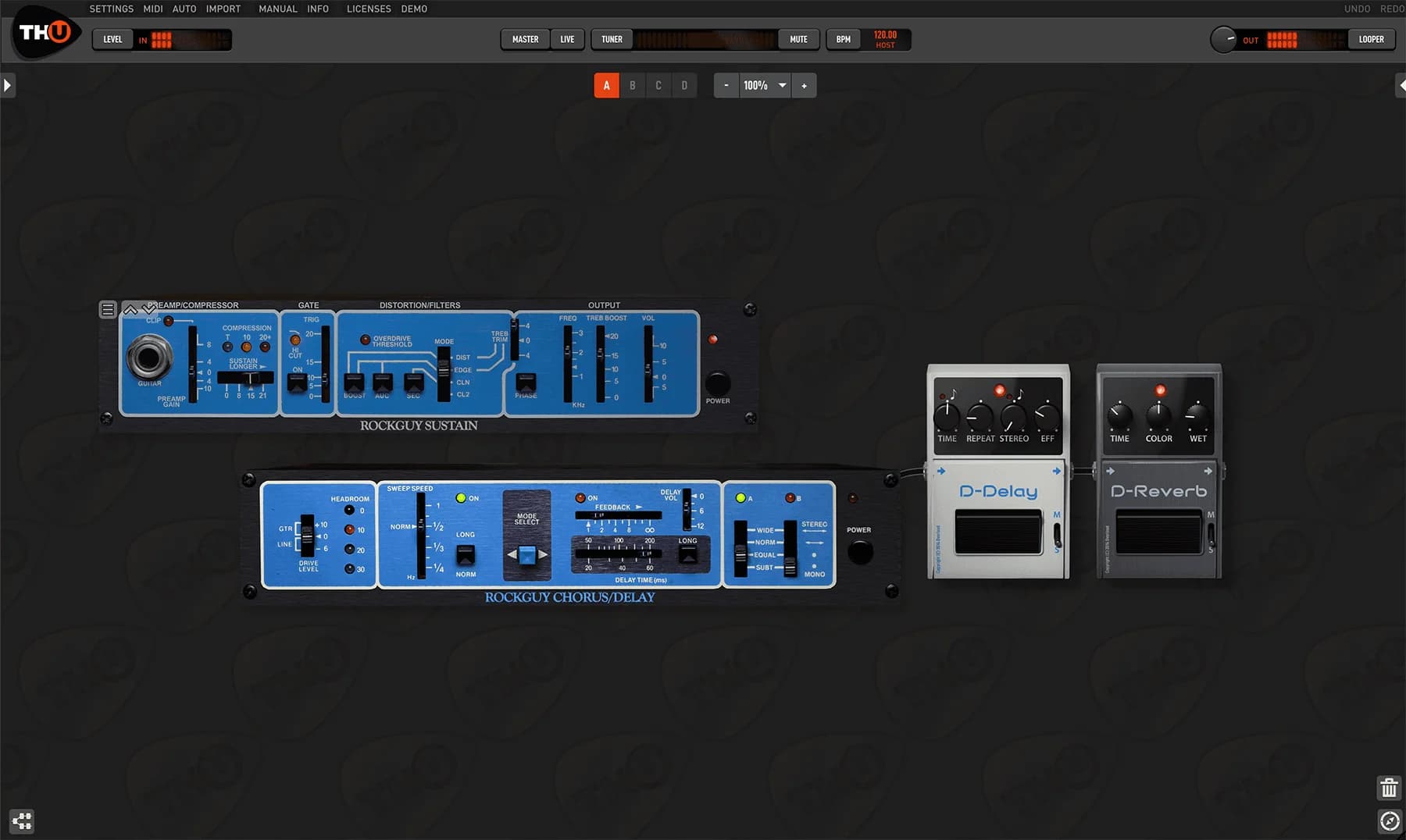The height and width of the screenshot is (840, 1406).
Task: Mute the tuner output
Action: click(x=798, y=38)
